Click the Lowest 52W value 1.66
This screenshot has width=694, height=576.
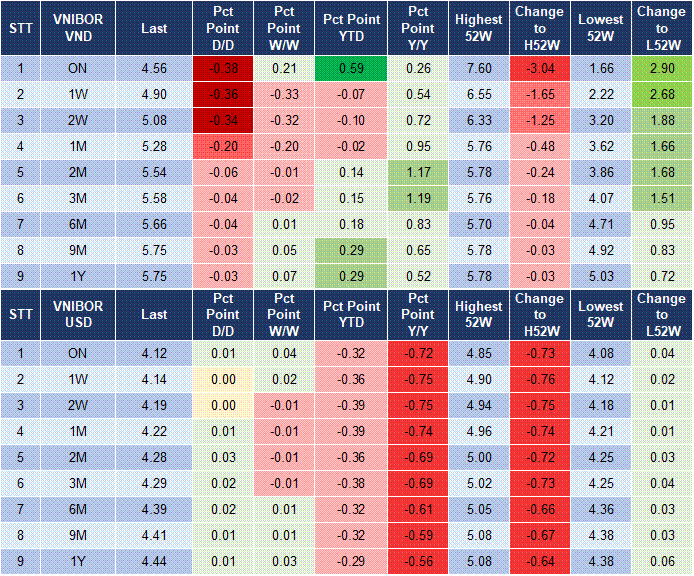tap(602, 69)
